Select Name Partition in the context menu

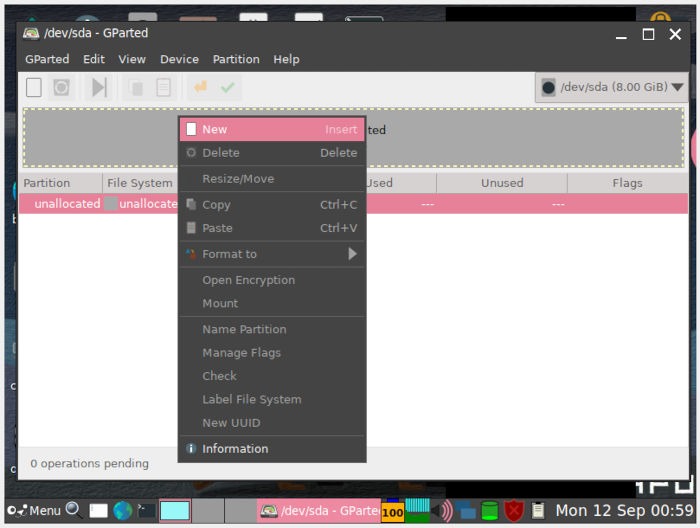(x=272, y=329)
